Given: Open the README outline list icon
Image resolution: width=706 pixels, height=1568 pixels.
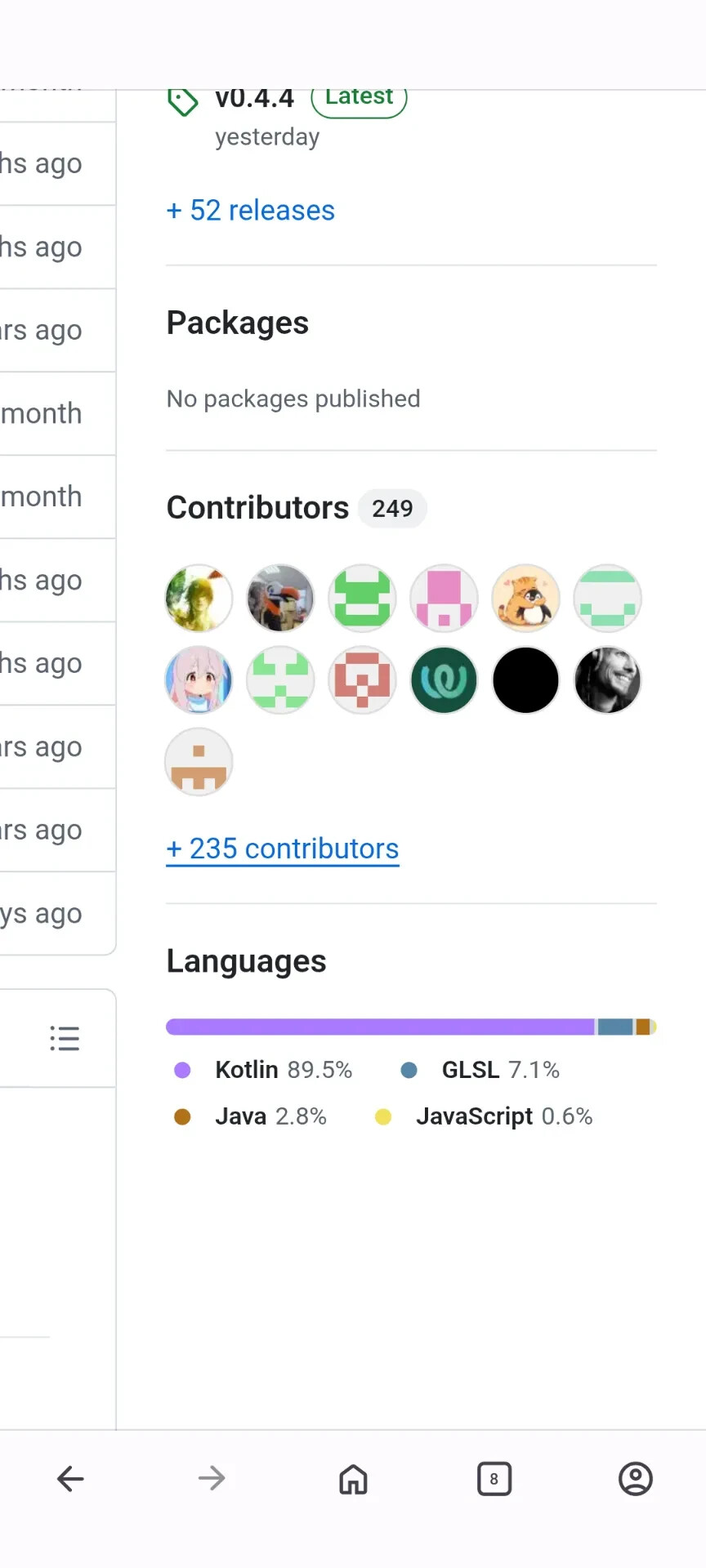Looking at the screenshot, I should coord(65,1038).
